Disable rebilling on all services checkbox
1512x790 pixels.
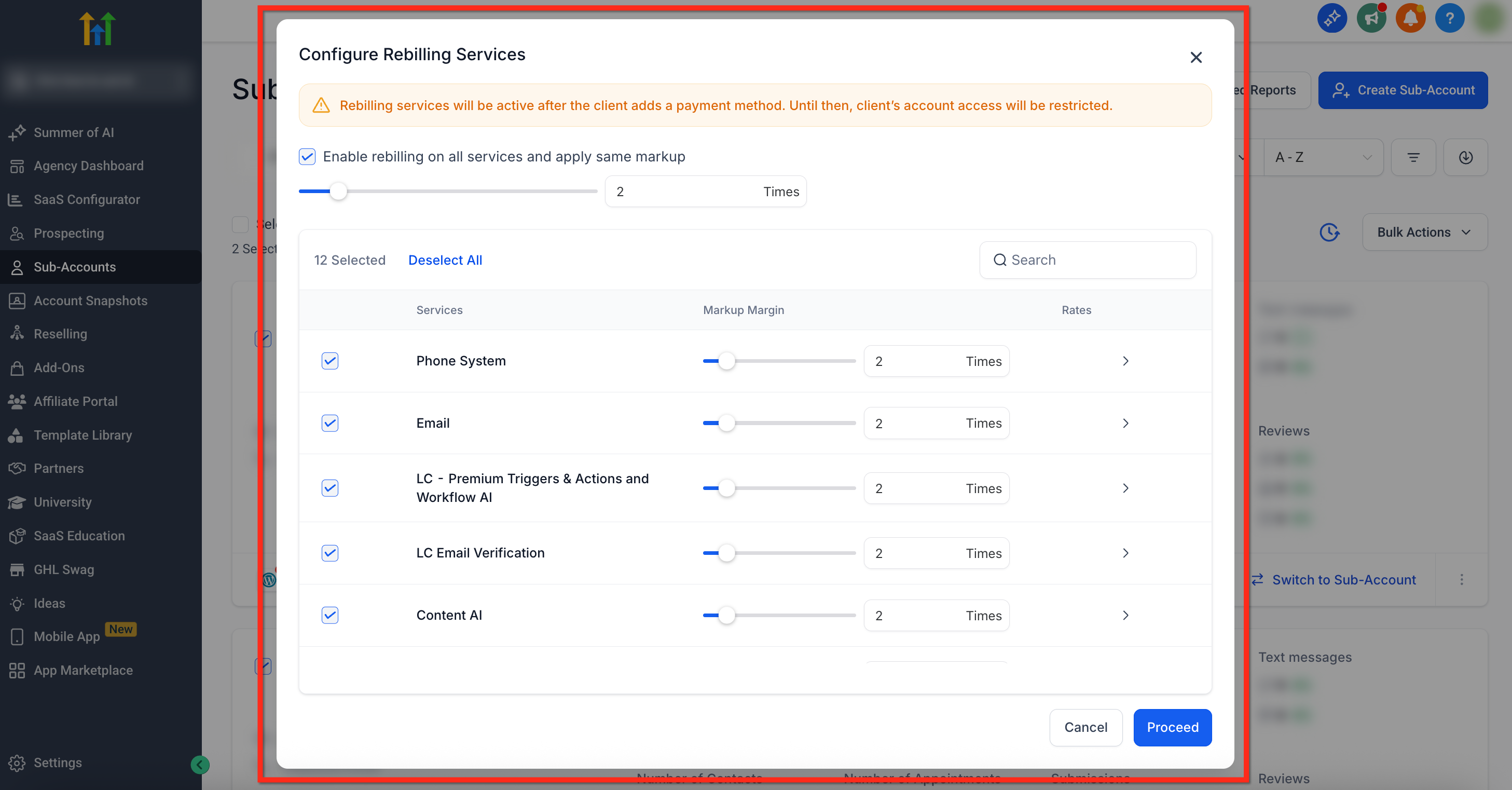click(307, 156)
